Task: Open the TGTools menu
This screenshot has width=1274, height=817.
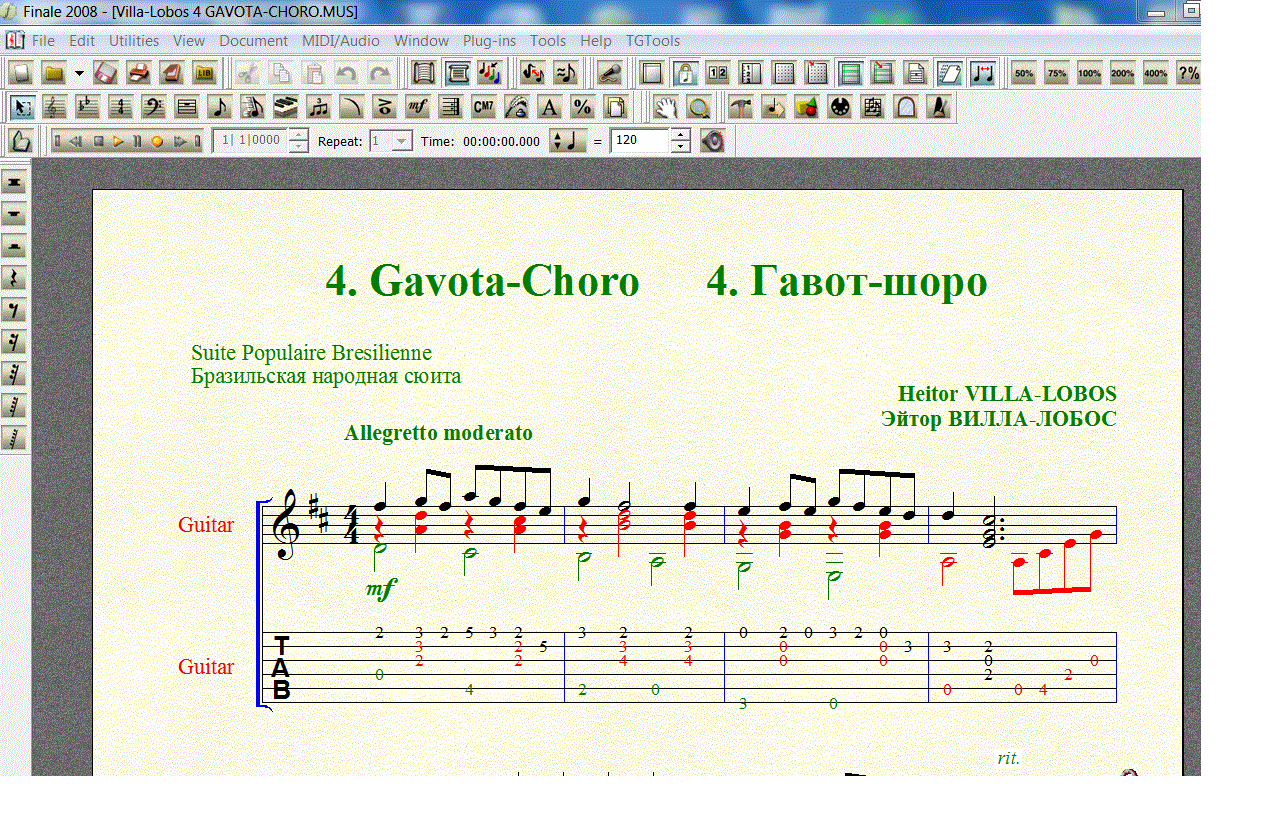Action: point(653,41)
